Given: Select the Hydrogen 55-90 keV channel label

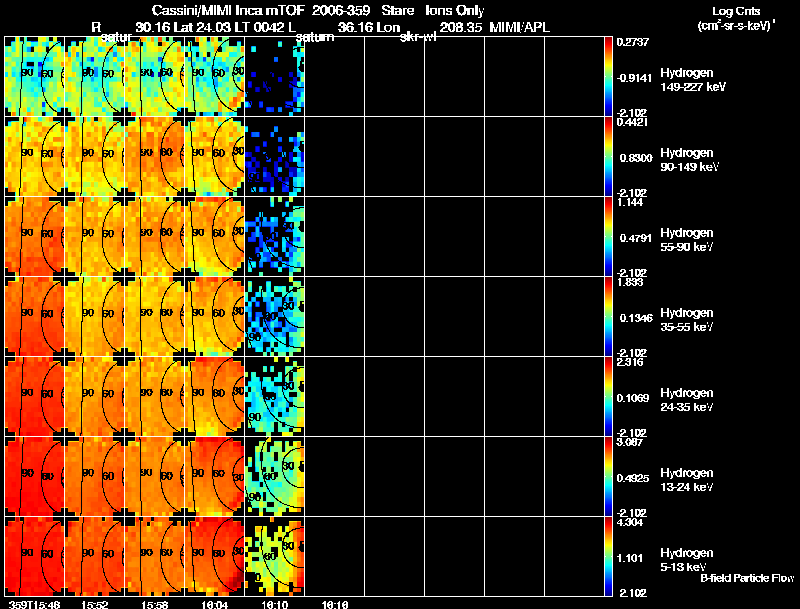Looking at the screenshot, I should point(687,239).
